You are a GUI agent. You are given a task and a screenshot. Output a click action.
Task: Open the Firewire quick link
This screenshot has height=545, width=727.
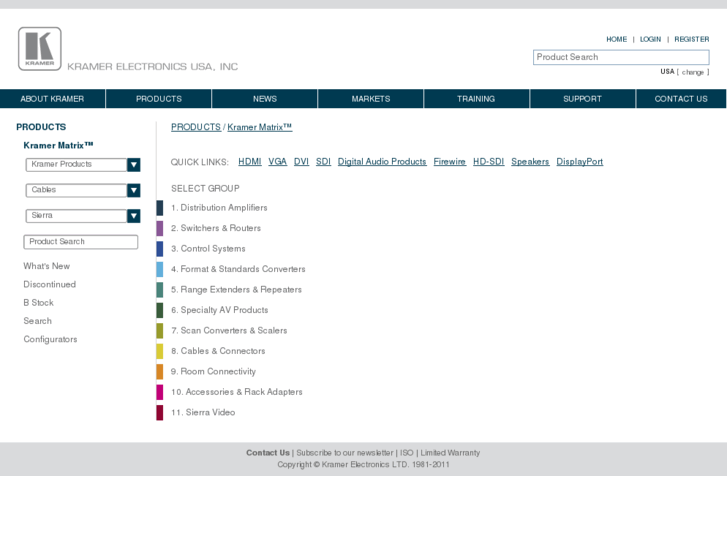click(450, 161)
